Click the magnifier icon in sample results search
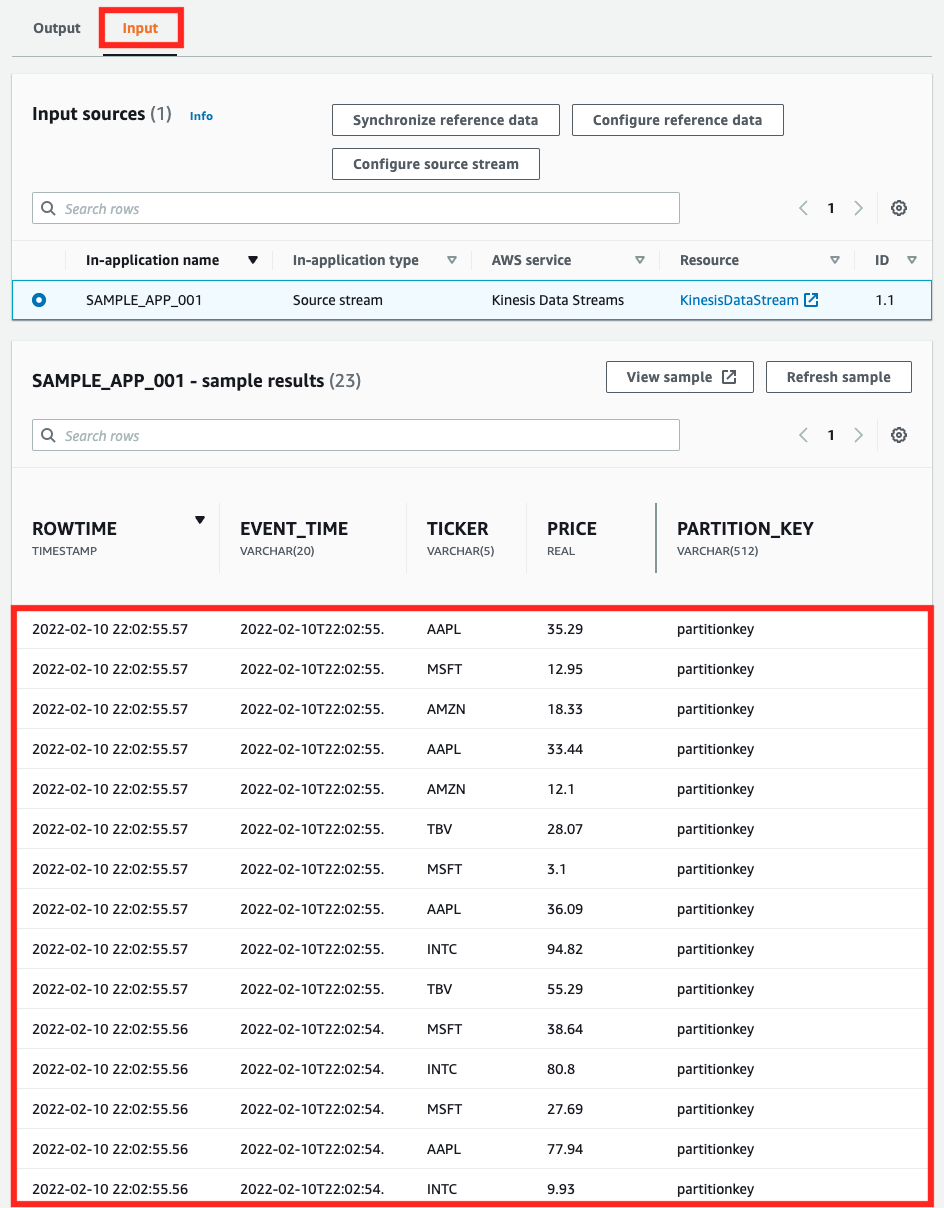This screenshot has width=944, height=1208. click(x=48, y=434)
